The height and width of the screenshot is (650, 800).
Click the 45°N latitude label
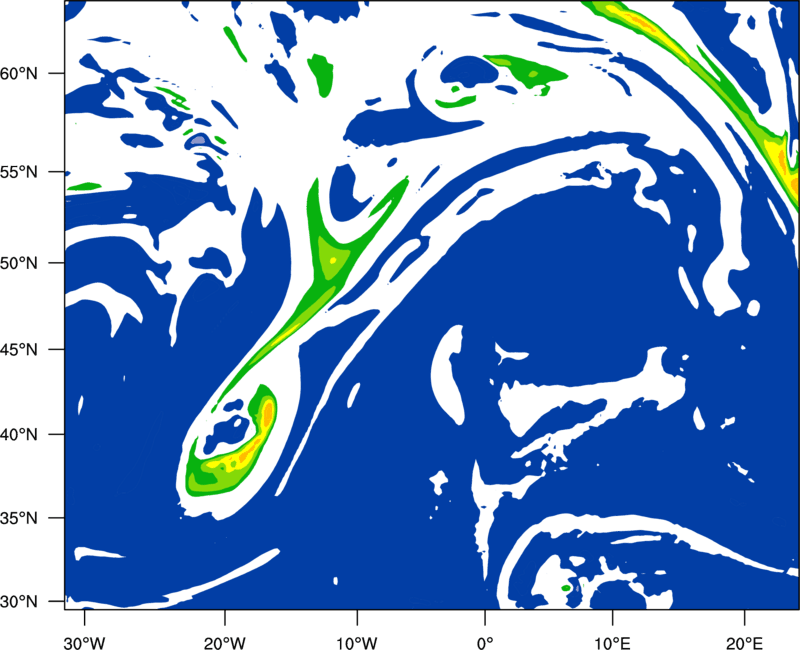coord(19,349)
